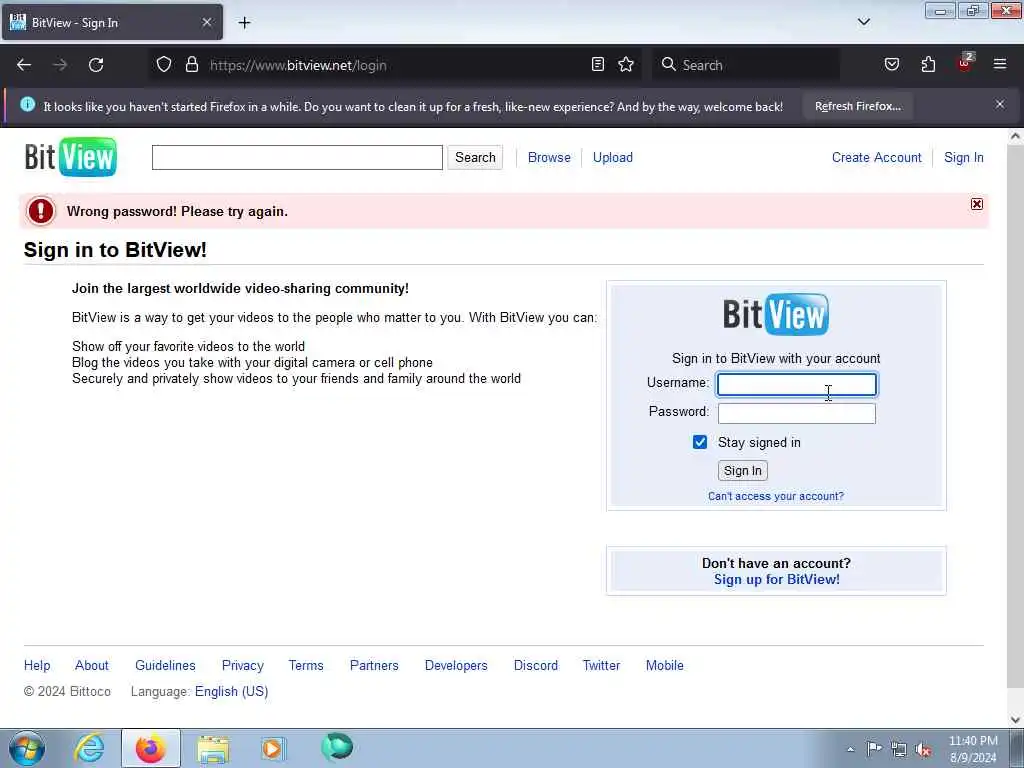Click the Password input field
Screen dimensions: 1024x768
pyautogui.click(x=797, y=413)
